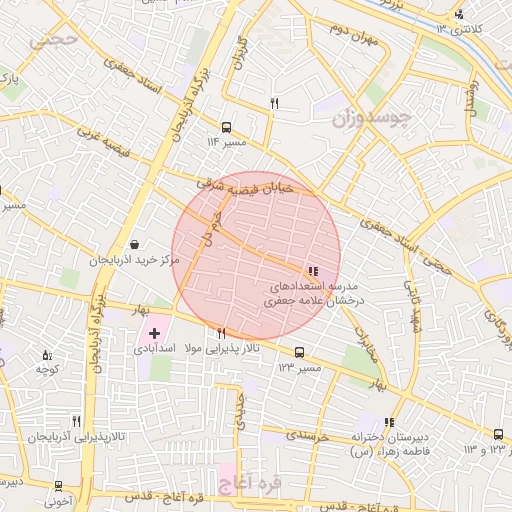Select the police icon near کلانتری ۱۳
The image size is (512, 512).
(x=459, y=14)
